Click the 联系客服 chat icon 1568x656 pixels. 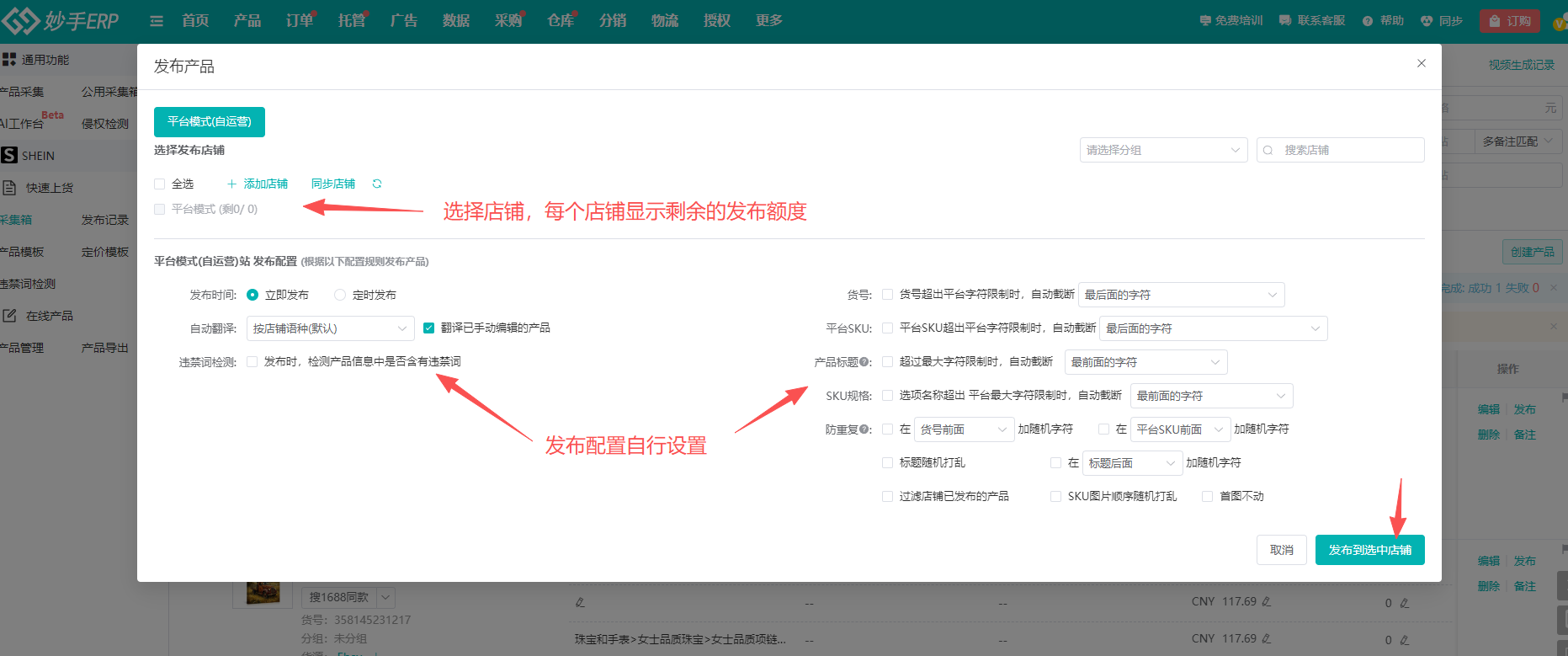(1285, 21)
